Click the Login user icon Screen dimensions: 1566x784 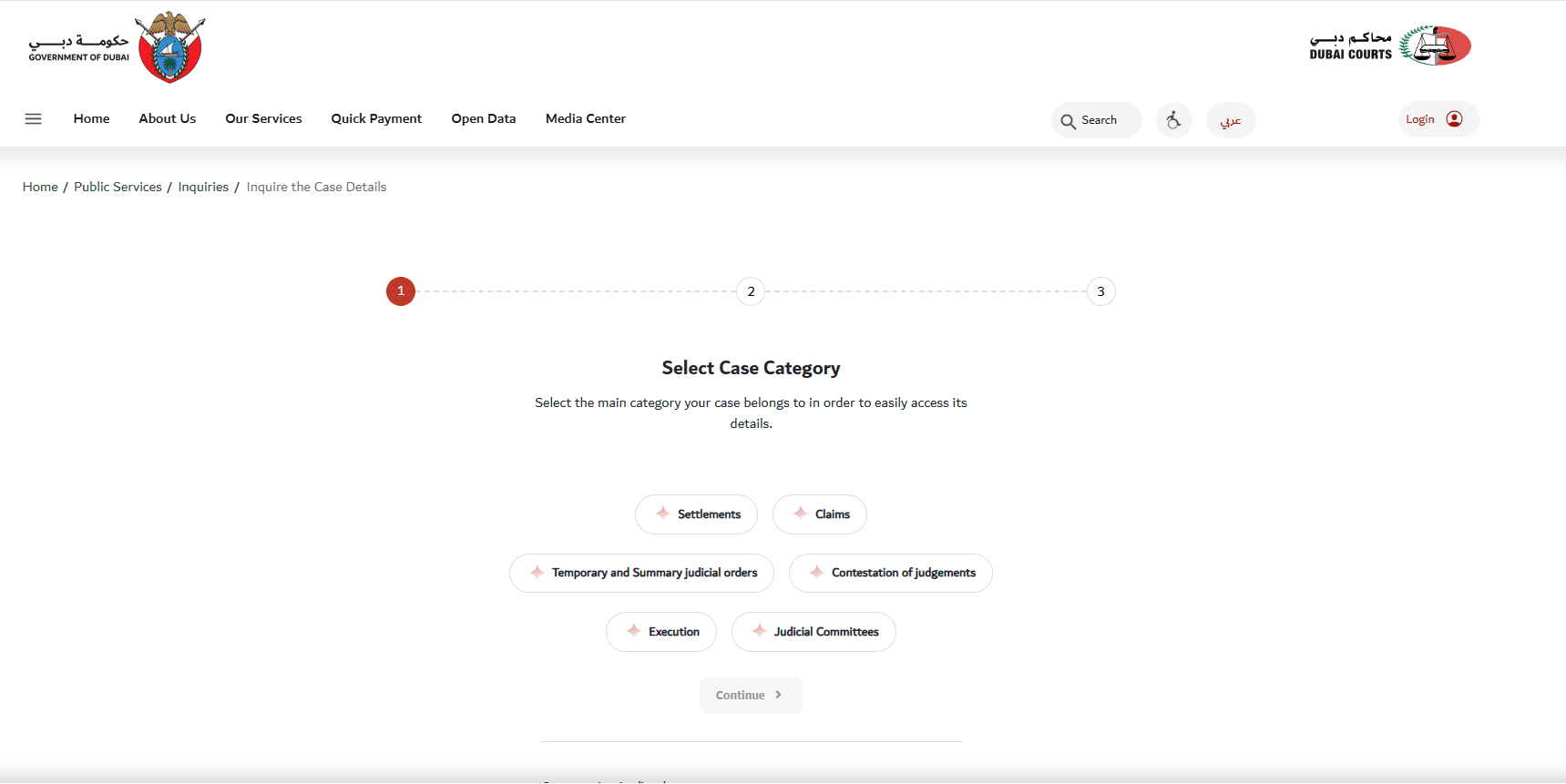(1454, 119)
